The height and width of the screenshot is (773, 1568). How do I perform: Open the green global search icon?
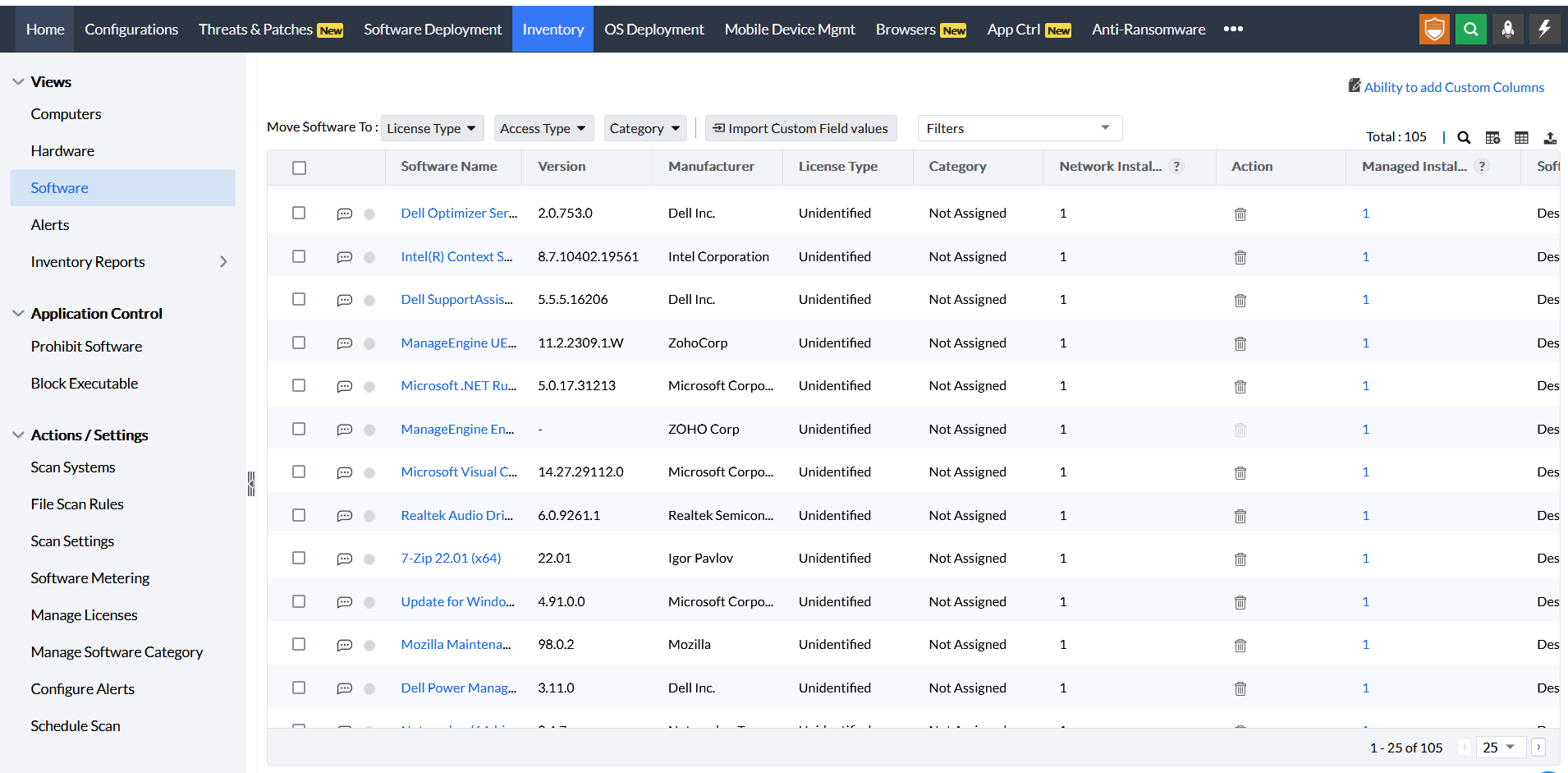(x=1471, y=30)
